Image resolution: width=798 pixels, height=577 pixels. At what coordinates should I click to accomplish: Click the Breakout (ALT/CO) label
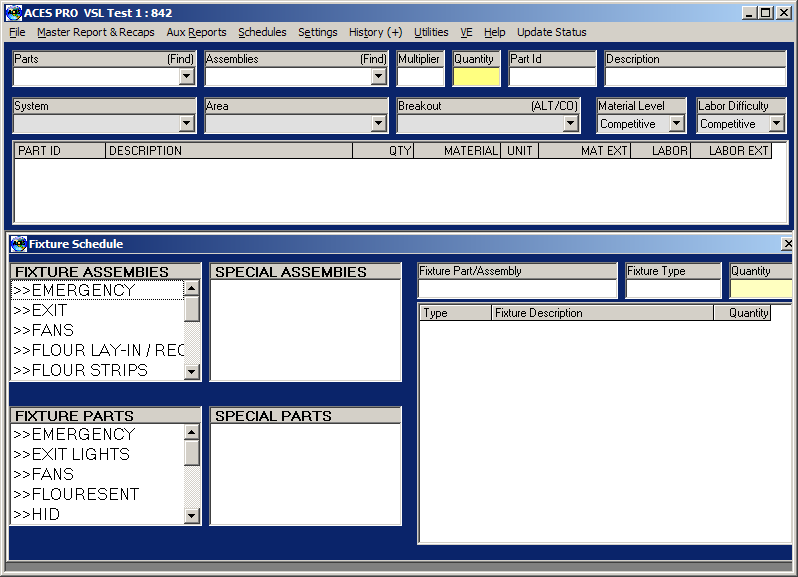pos(554,106)
